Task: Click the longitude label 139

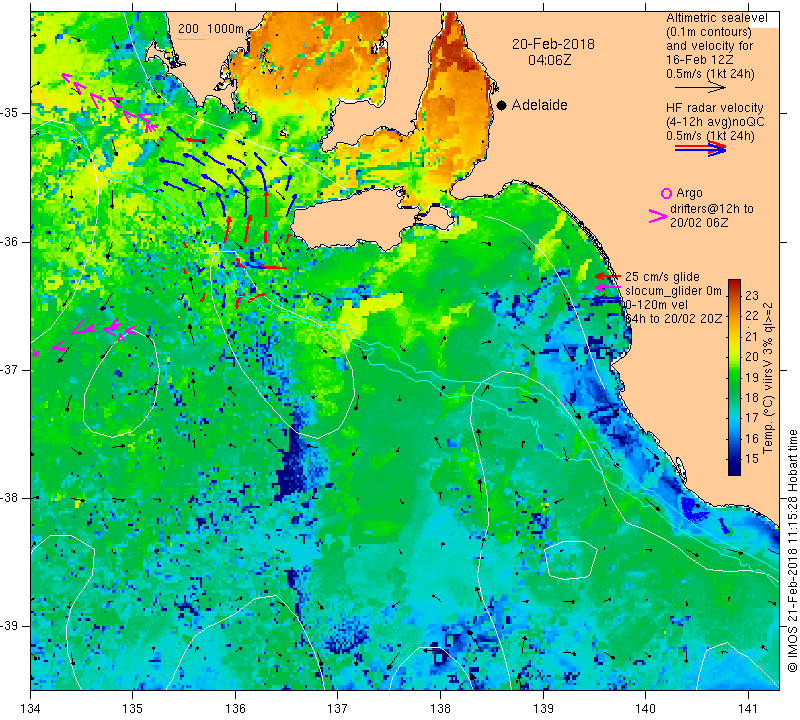Action: (543, 708)
